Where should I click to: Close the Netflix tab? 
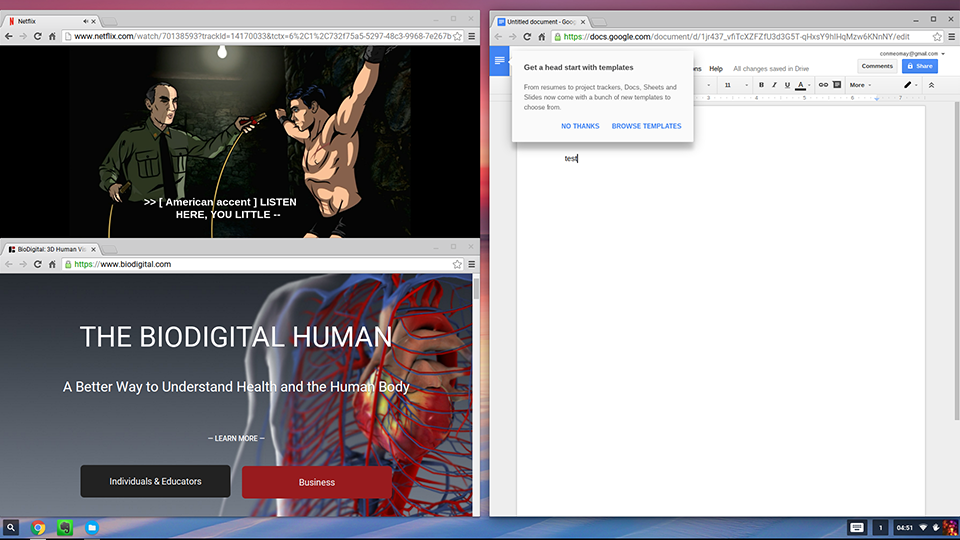93,21
